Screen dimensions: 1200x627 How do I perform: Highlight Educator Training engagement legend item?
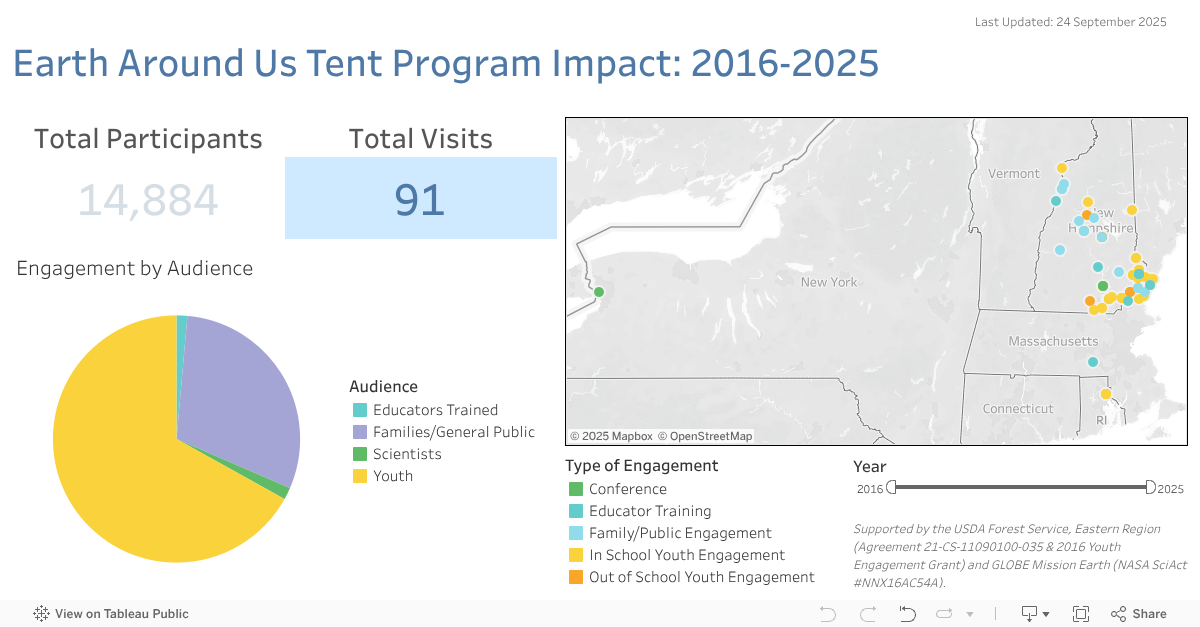pyautogui.click(x=640, y=511)
